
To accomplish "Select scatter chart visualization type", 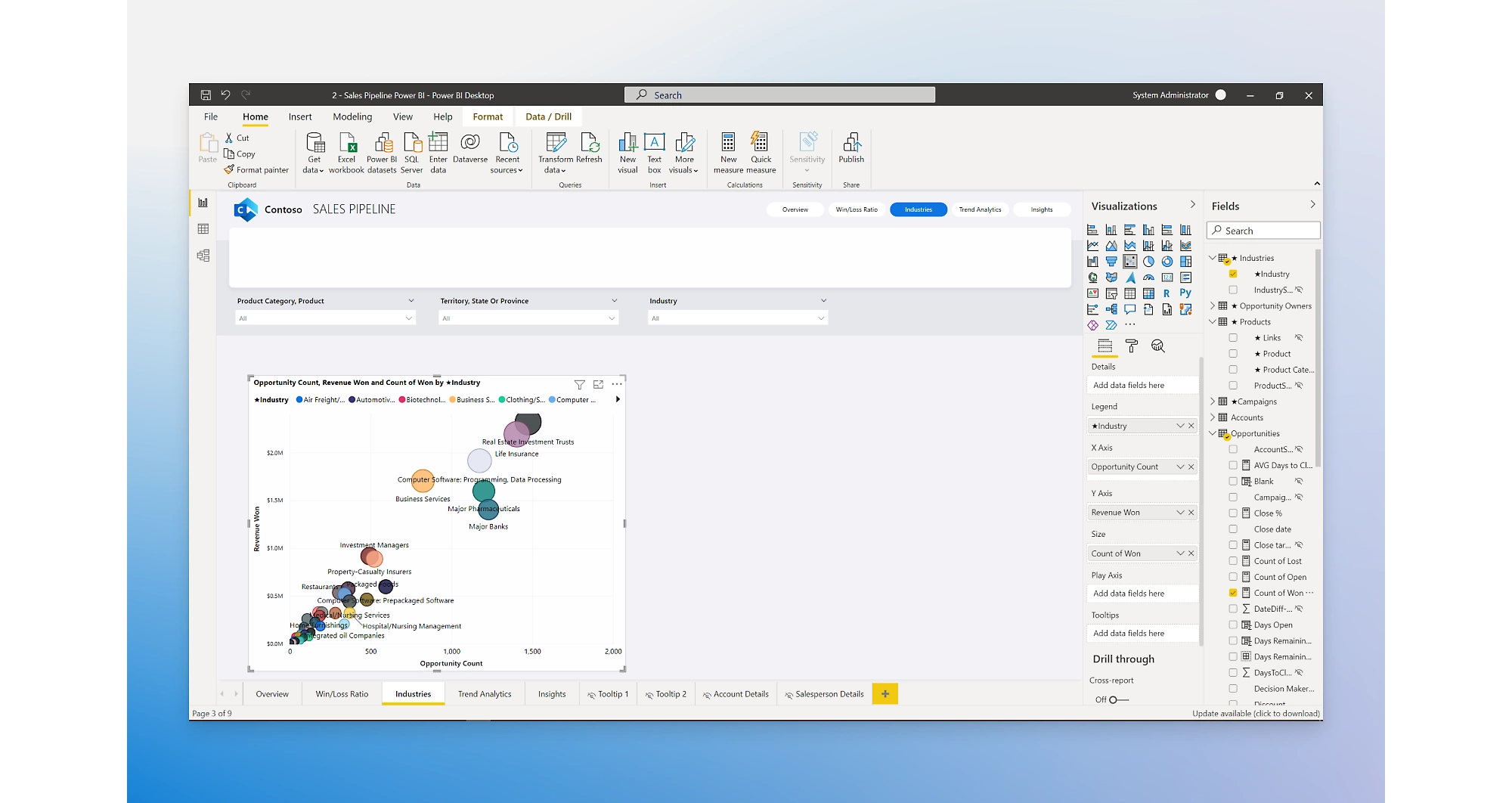I will 1130,262.
